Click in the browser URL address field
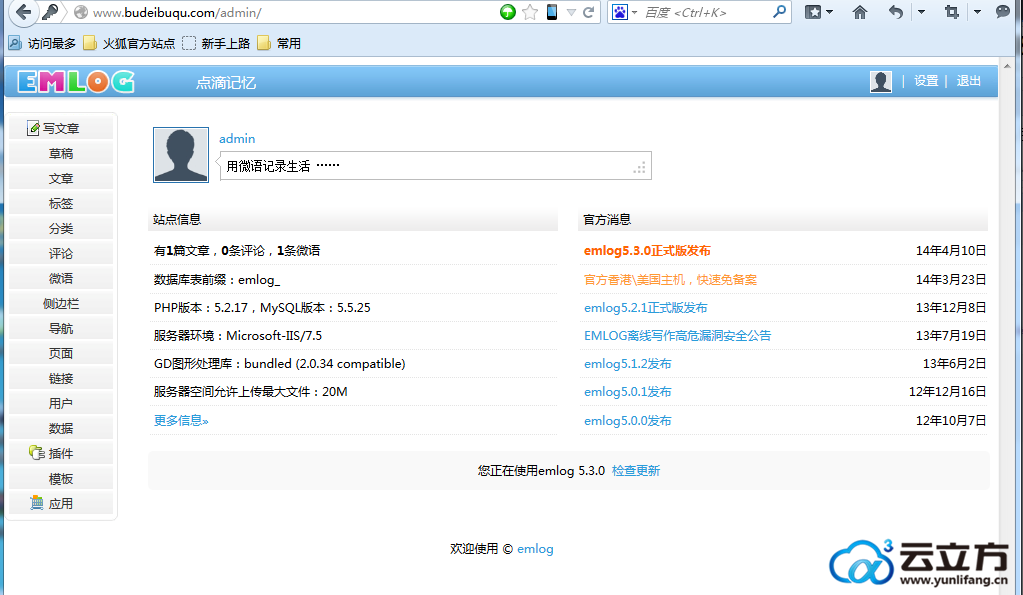Image resolution: width=1023 pixels, height=595 pixels. [x=294, y=12]
